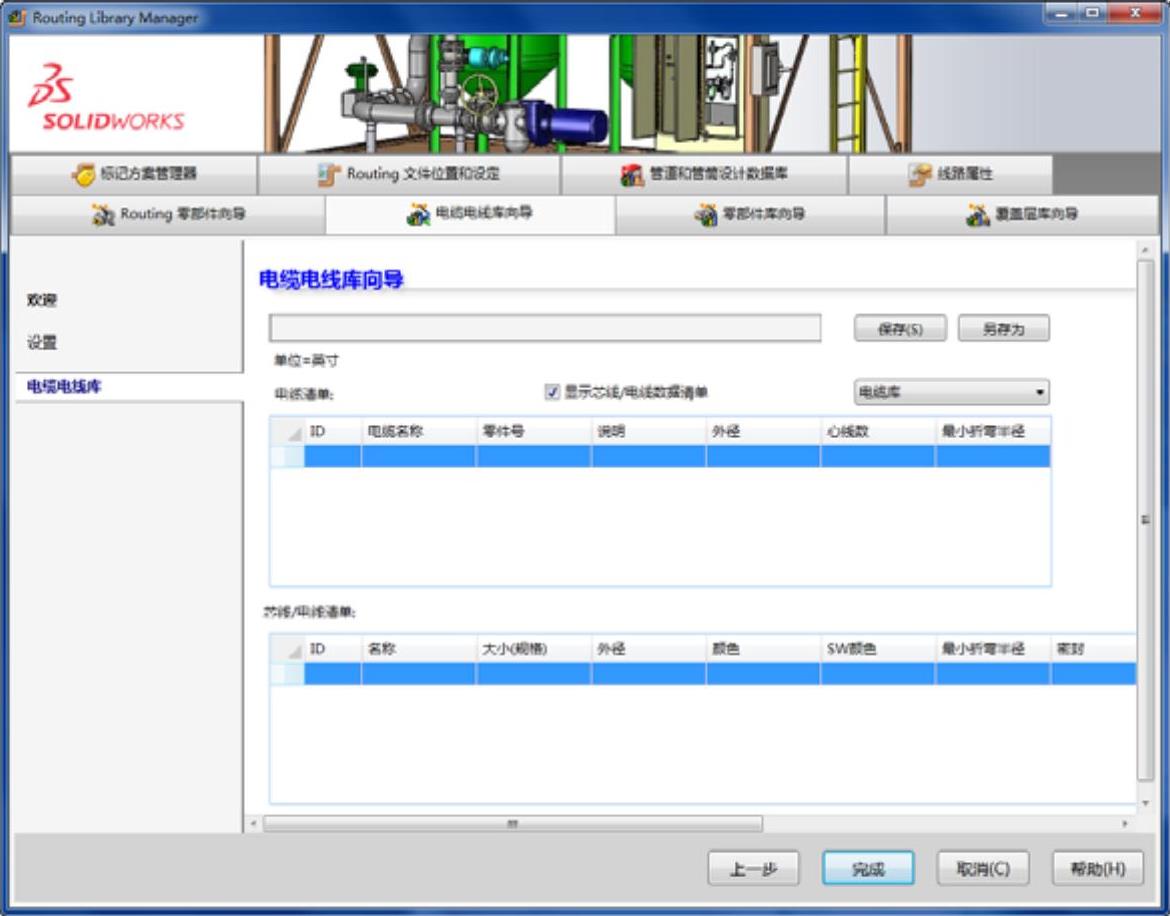Click the 标记方案管理器 tab icon

pos(83,174)
